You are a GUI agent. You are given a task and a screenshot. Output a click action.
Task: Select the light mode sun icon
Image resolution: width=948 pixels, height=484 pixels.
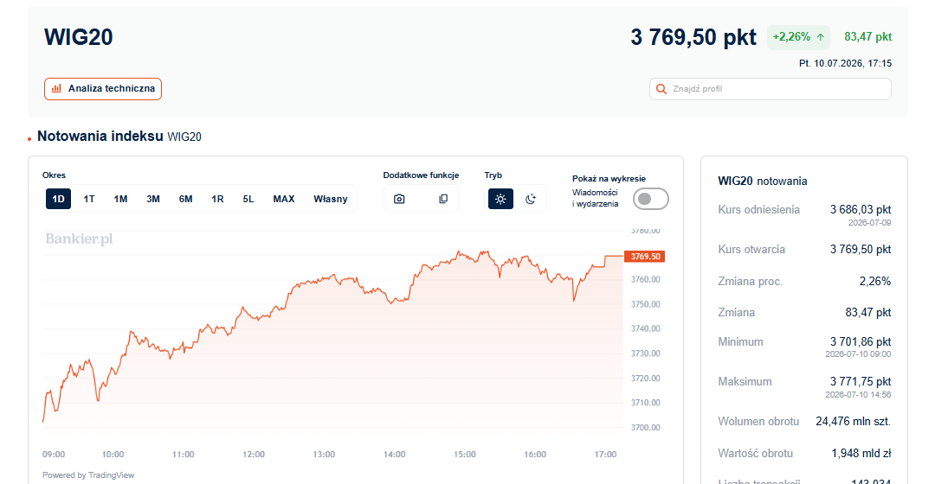coord(501,199)
